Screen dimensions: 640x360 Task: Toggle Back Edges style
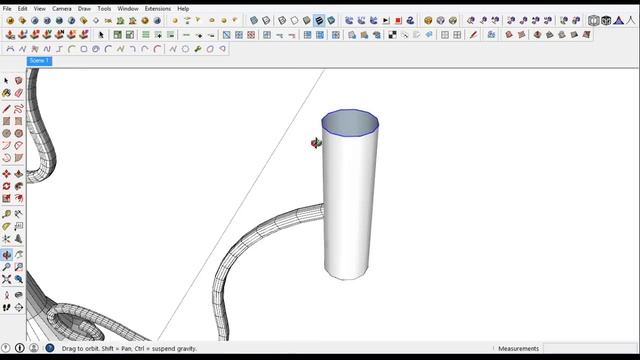tap(266, 20)
